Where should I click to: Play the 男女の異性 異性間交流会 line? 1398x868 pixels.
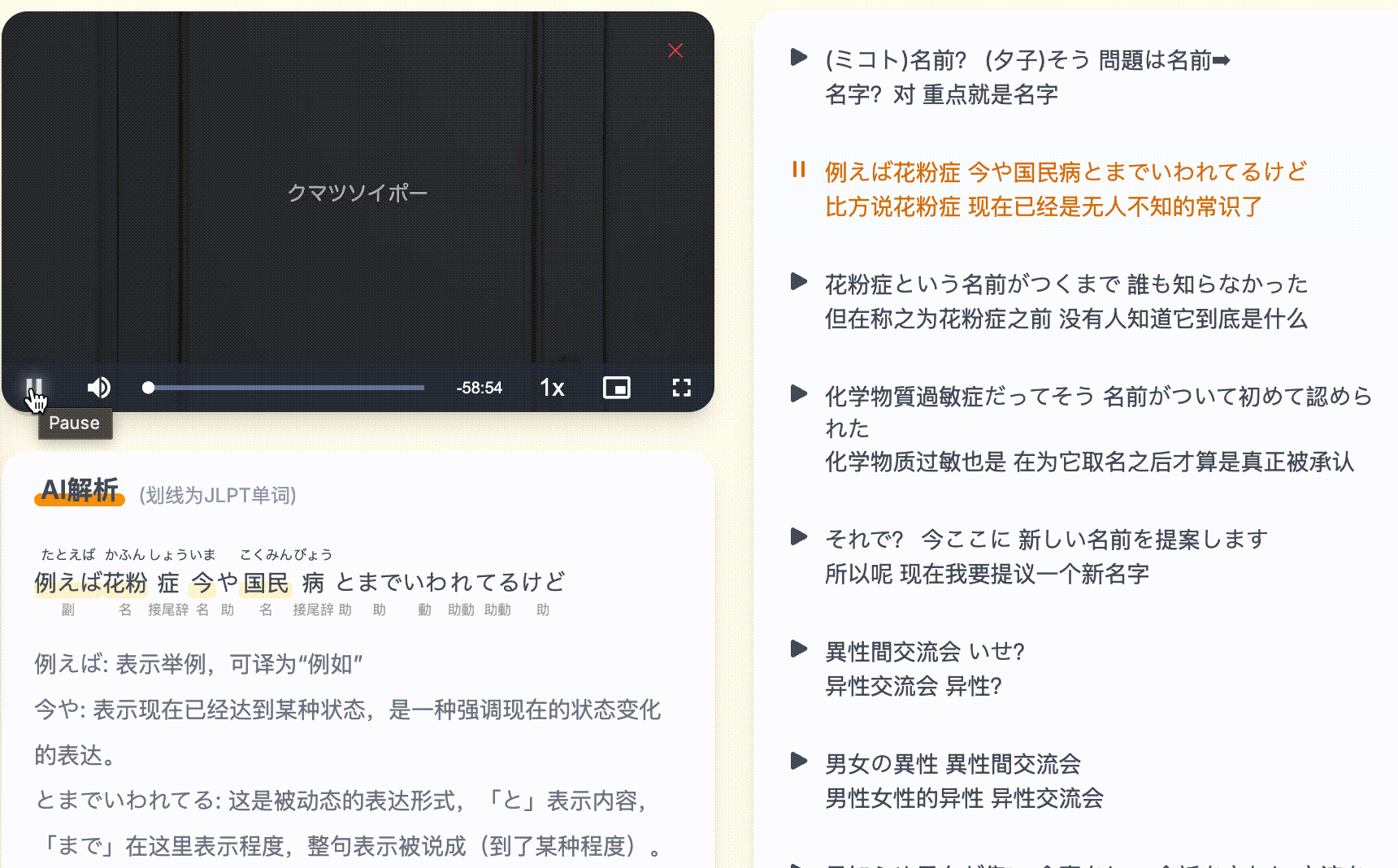coord(799,762)
